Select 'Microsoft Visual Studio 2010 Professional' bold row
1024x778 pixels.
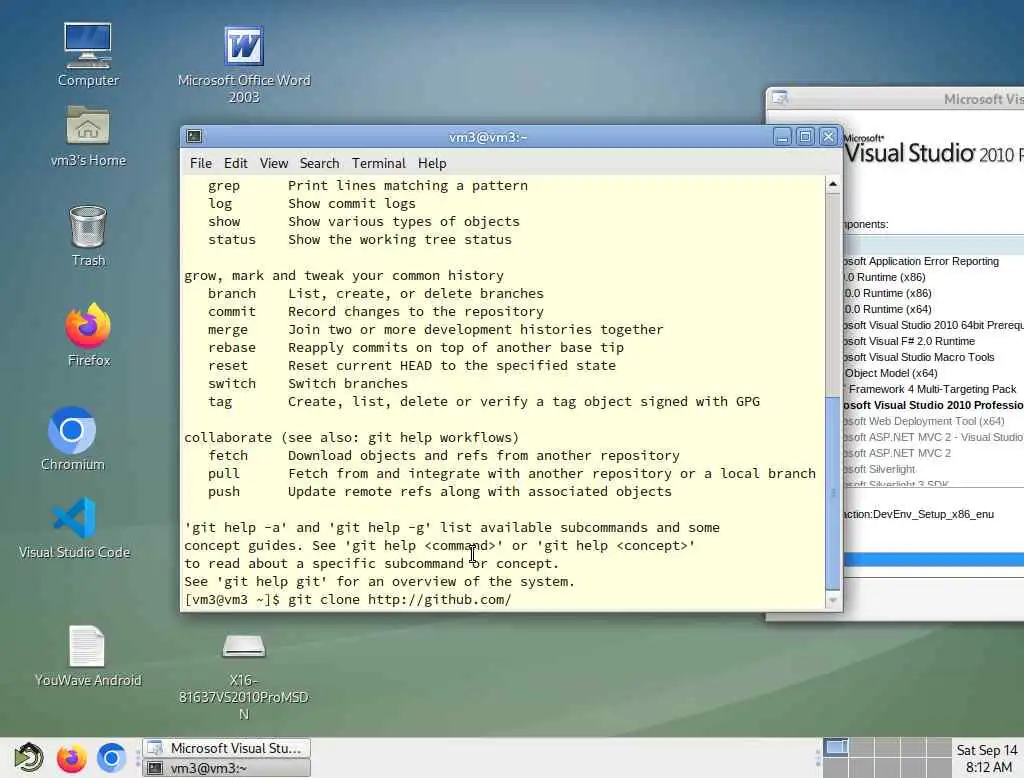pyautogui.click(x=934, y=405)
